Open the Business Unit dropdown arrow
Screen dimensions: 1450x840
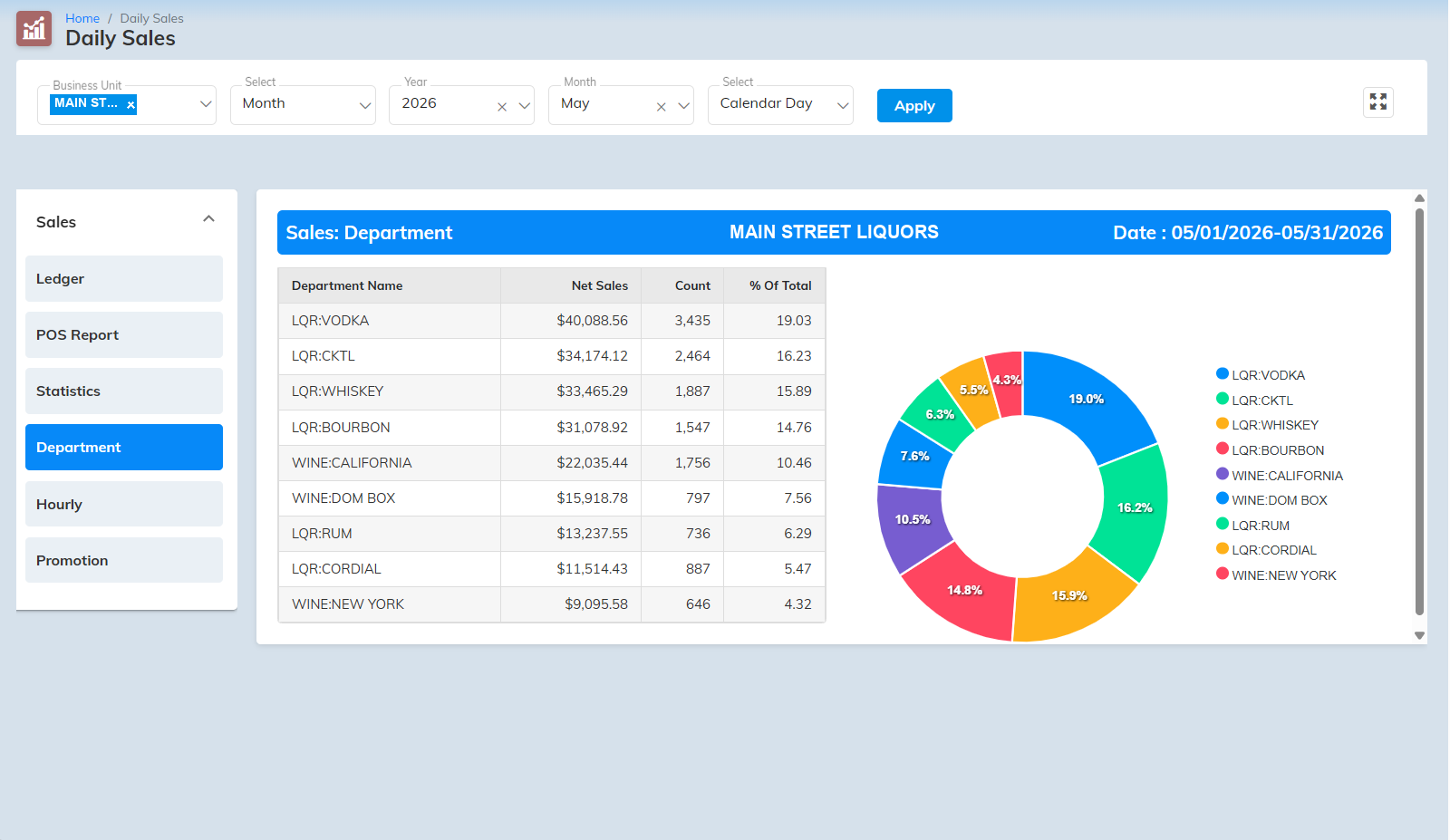click(206, 105)
